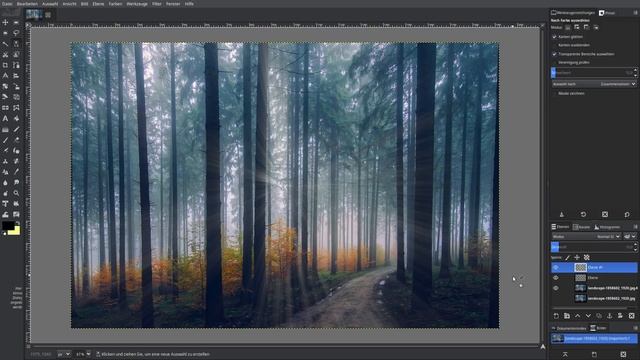Switch to the Pinsel tab

click(607, 13)
